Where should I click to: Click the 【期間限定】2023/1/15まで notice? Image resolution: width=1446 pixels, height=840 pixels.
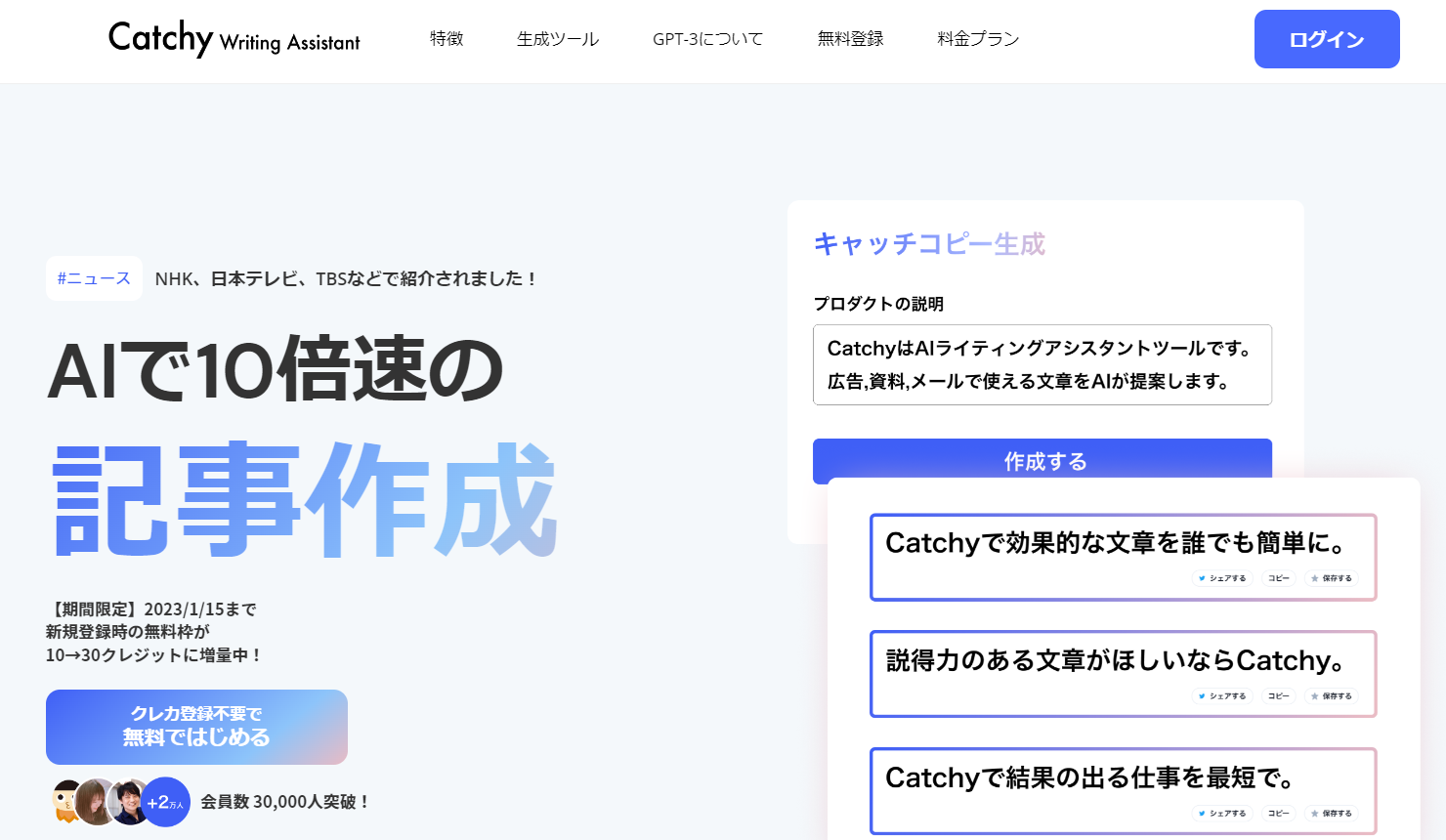(x=151, y=609)
